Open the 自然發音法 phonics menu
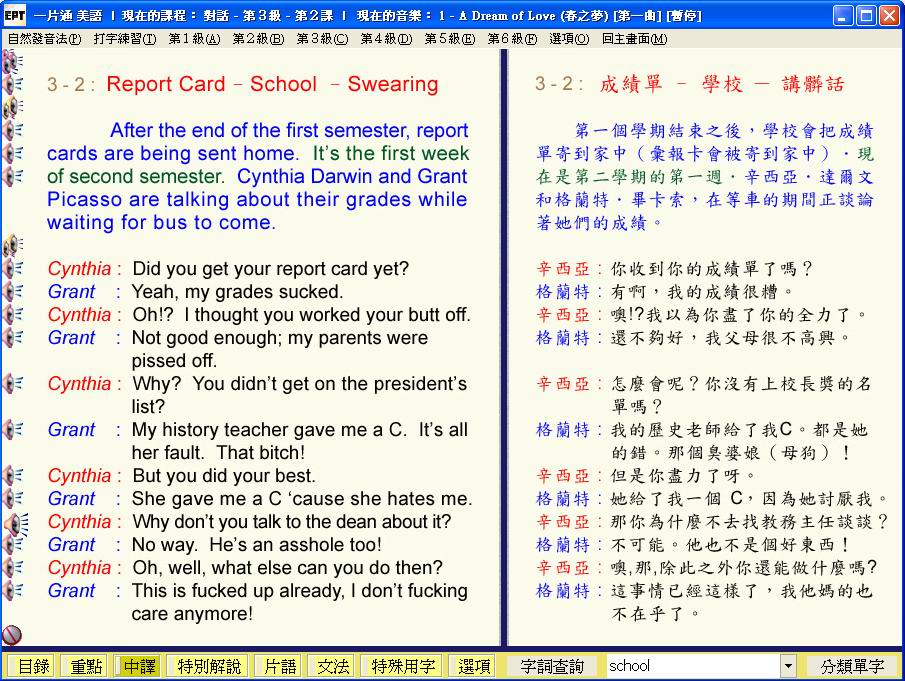 coord(45,39)
